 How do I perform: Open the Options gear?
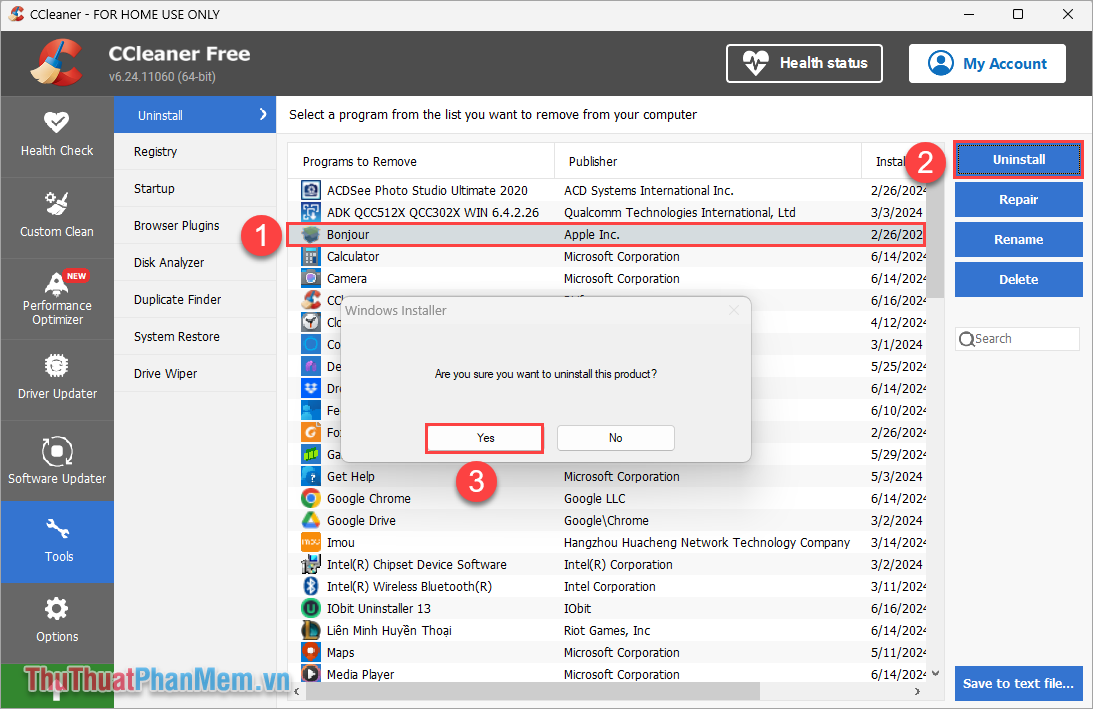coord(56,609)
